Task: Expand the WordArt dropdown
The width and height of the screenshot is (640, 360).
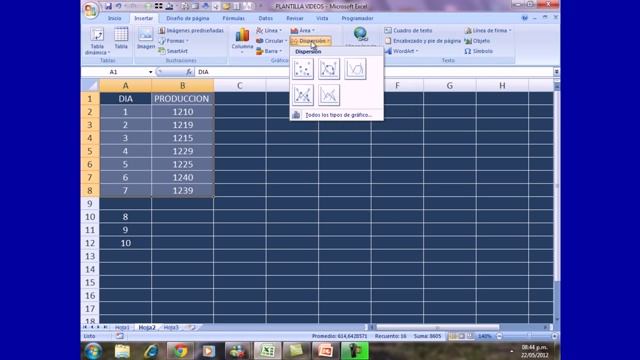Action: point(417,51)
